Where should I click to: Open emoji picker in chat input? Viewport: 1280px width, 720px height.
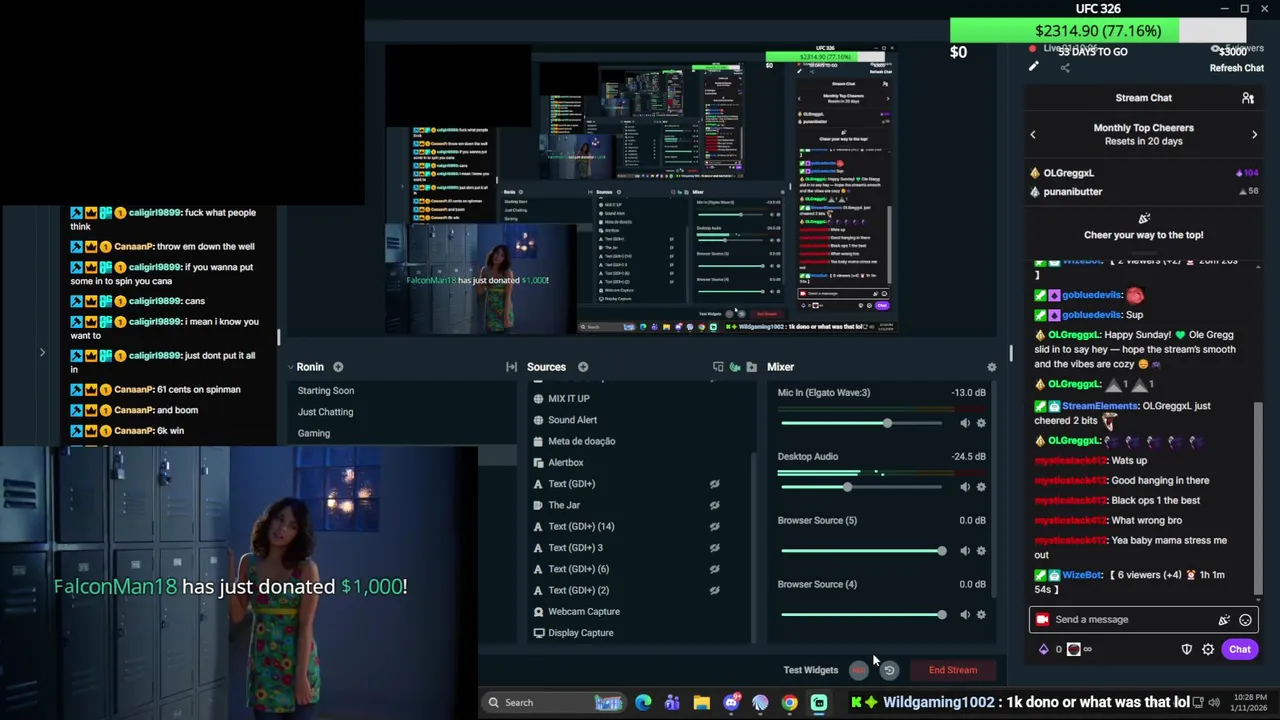click(1245, 620)
